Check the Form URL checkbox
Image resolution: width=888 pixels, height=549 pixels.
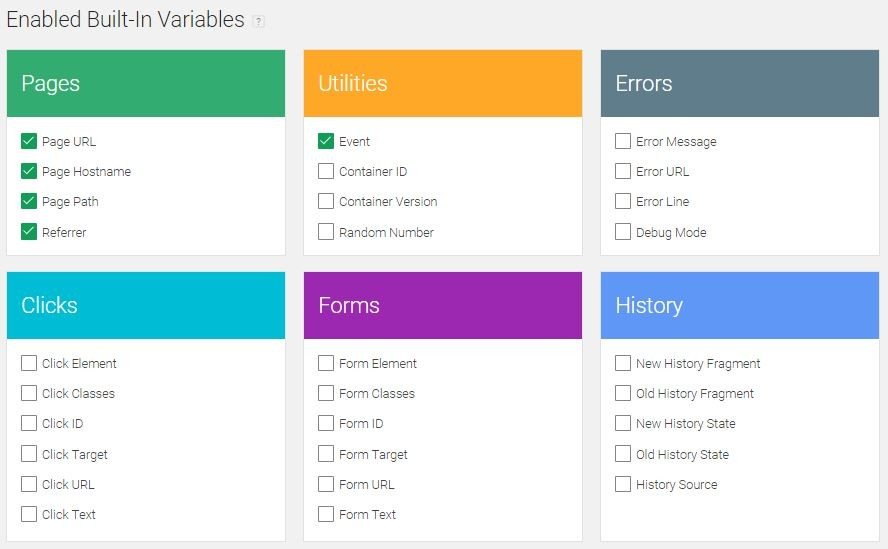(326, 484)
